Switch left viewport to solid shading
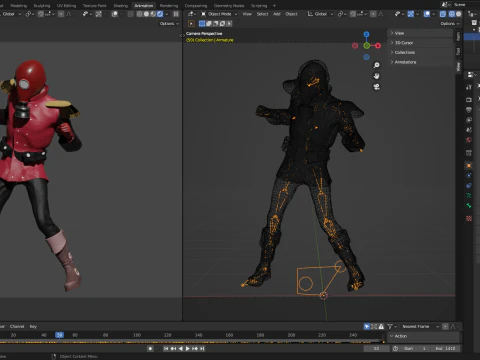The image size is (480, 360). (146, 14)
